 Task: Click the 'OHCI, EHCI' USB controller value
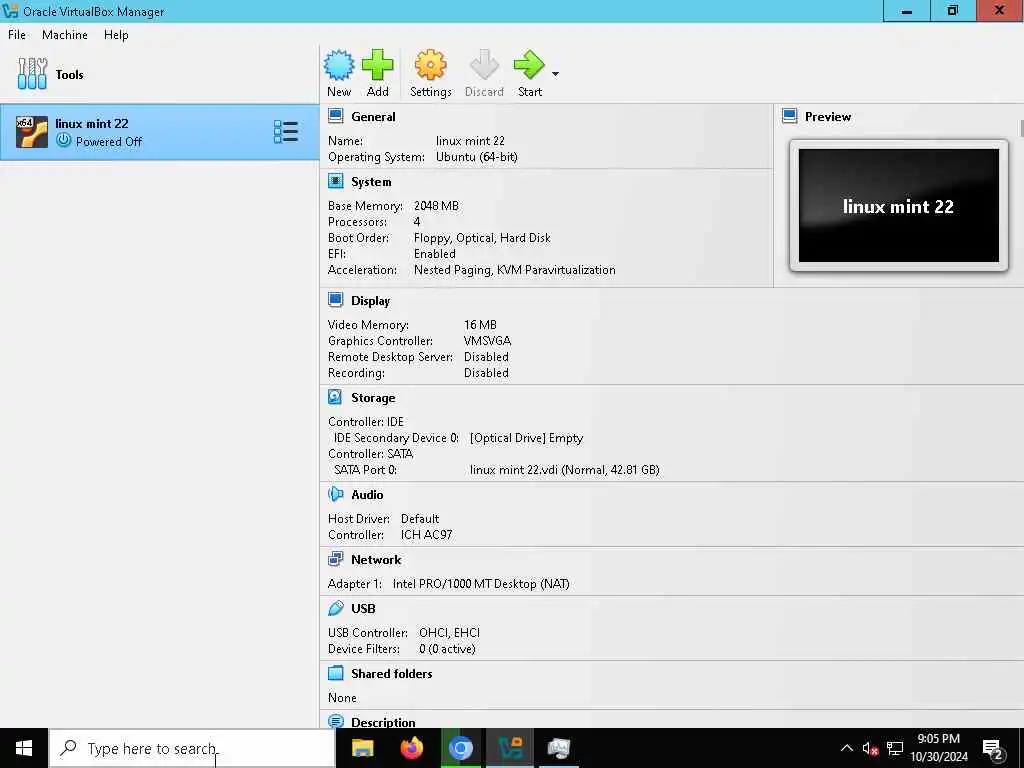coord(449,633)
